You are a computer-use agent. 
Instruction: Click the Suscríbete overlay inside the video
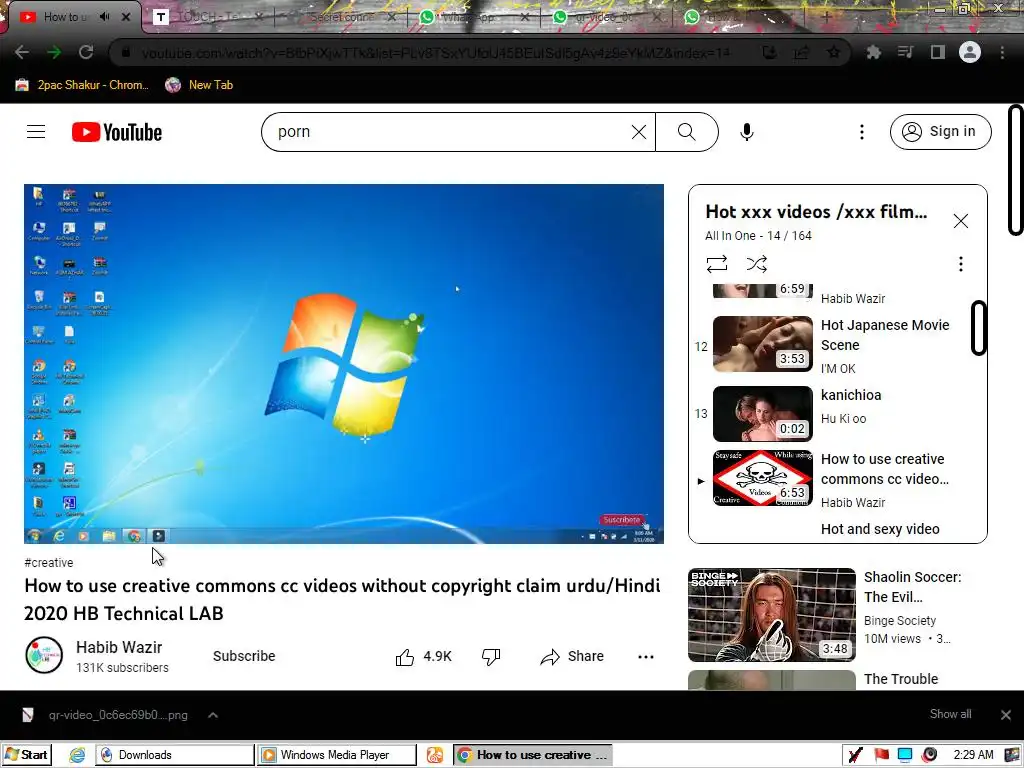point(621,520)
